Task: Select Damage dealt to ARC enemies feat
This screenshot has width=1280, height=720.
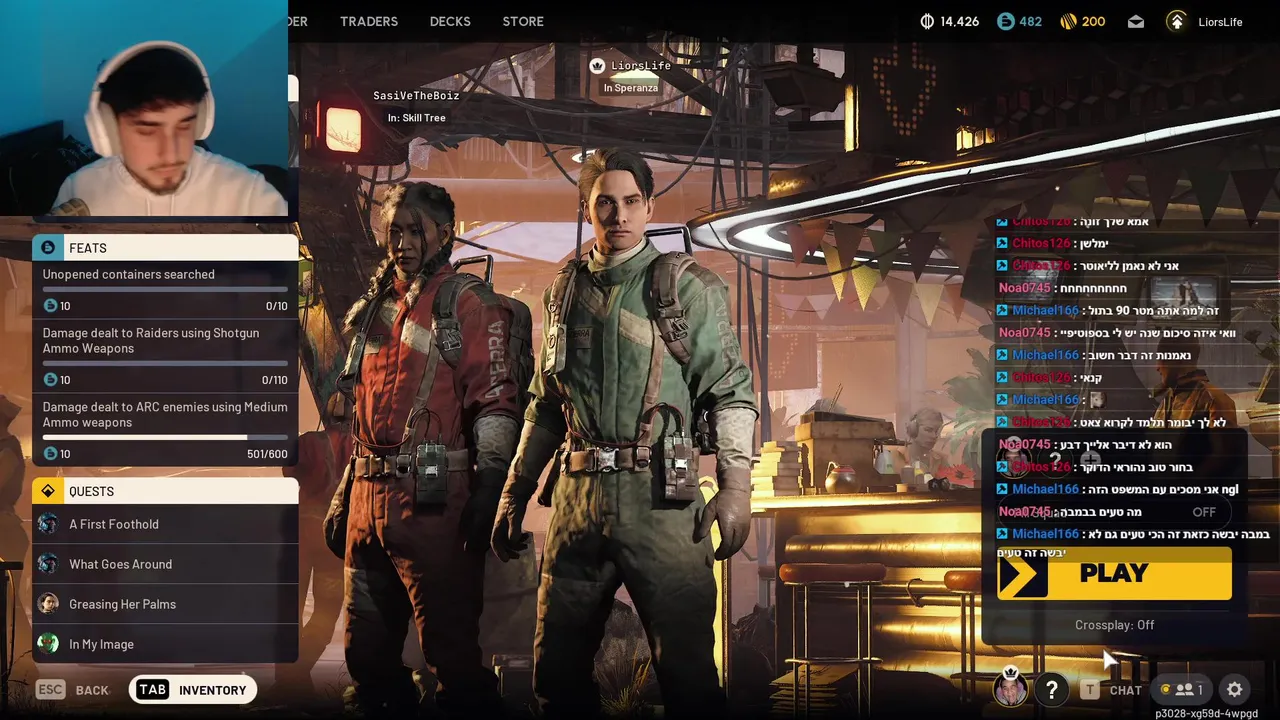Action: click(165, 429)
